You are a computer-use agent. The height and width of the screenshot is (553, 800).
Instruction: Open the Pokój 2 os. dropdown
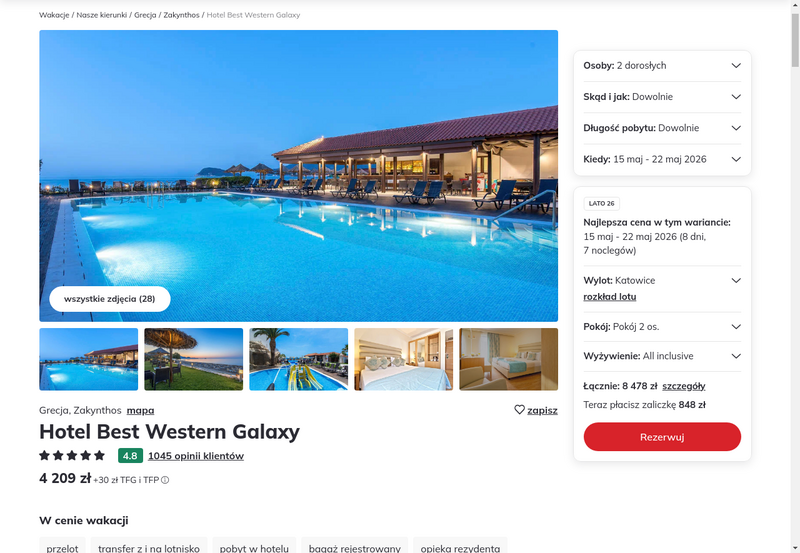tap(662, 326)
